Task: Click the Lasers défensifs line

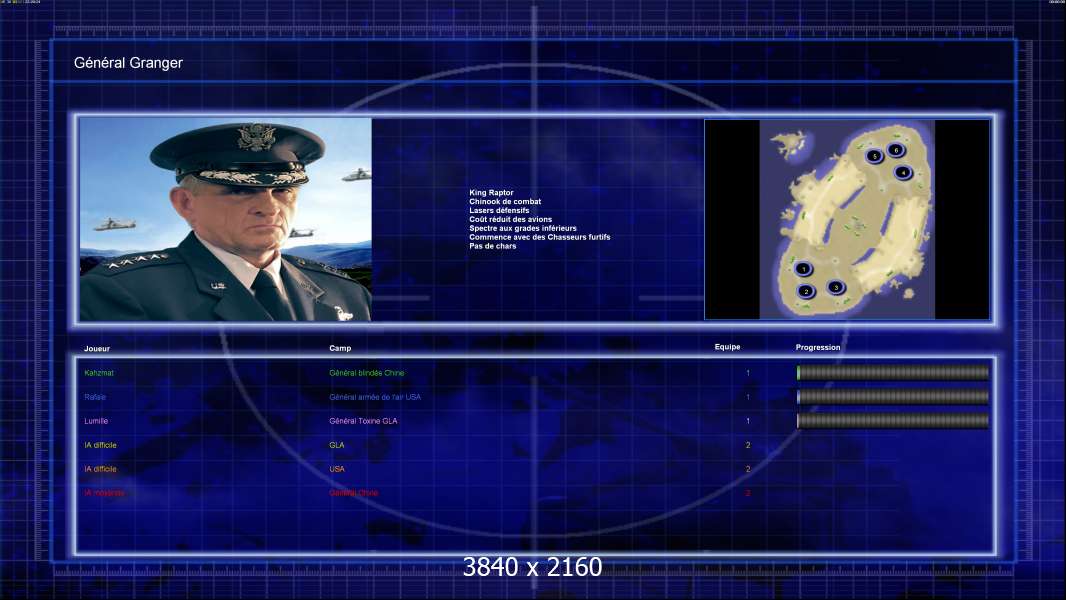Action: click(x=499, y=211)
